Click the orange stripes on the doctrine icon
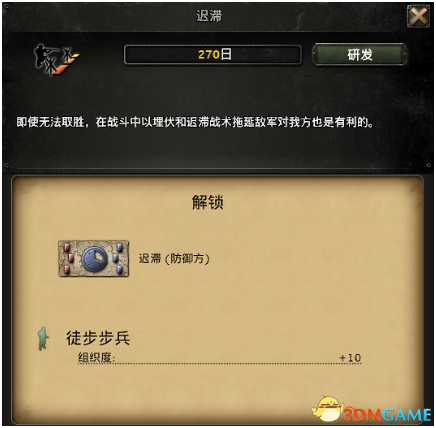 [x=68, y=64]
